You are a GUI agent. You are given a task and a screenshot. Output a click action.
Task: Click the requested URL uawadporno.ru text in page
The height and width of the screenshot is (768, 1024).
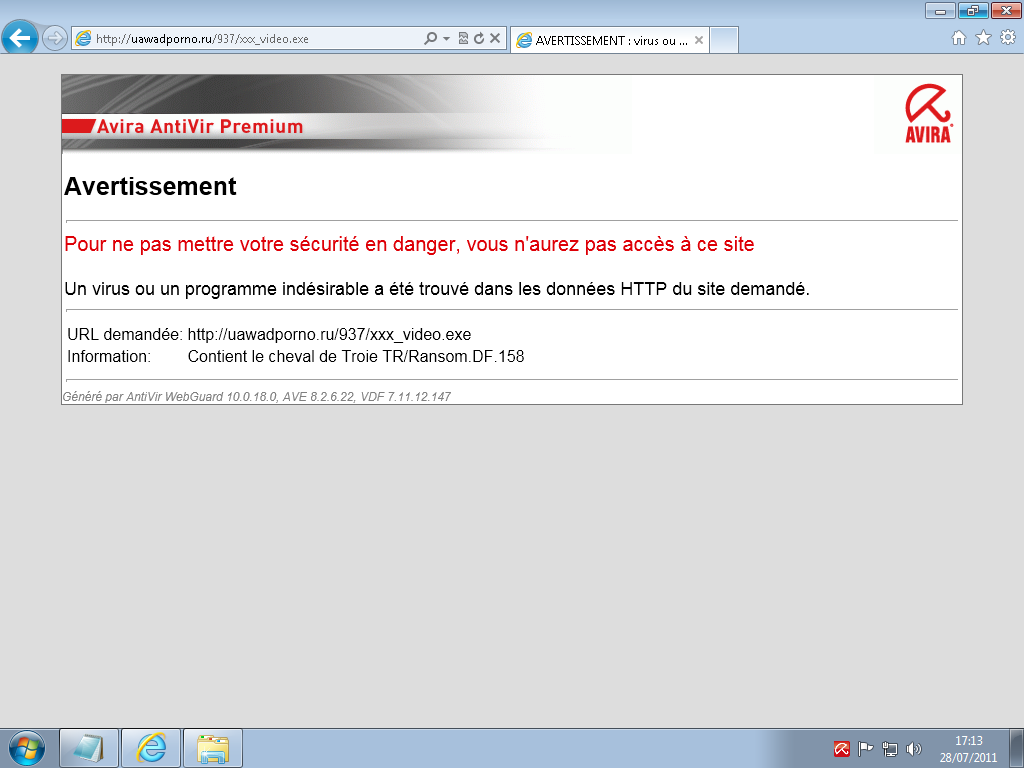329,334
